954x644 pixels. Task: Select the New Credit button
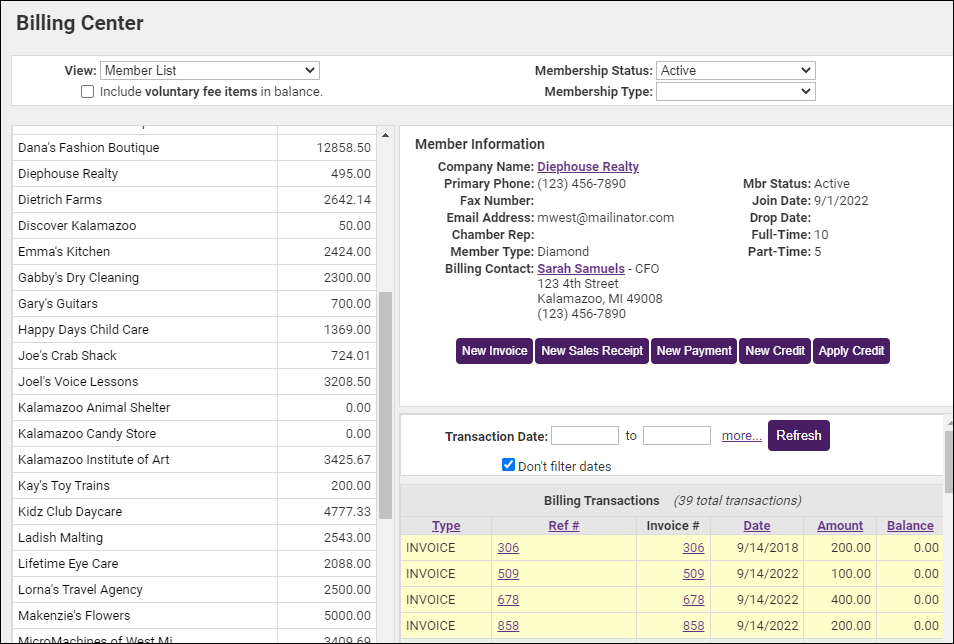click(775, 351)
